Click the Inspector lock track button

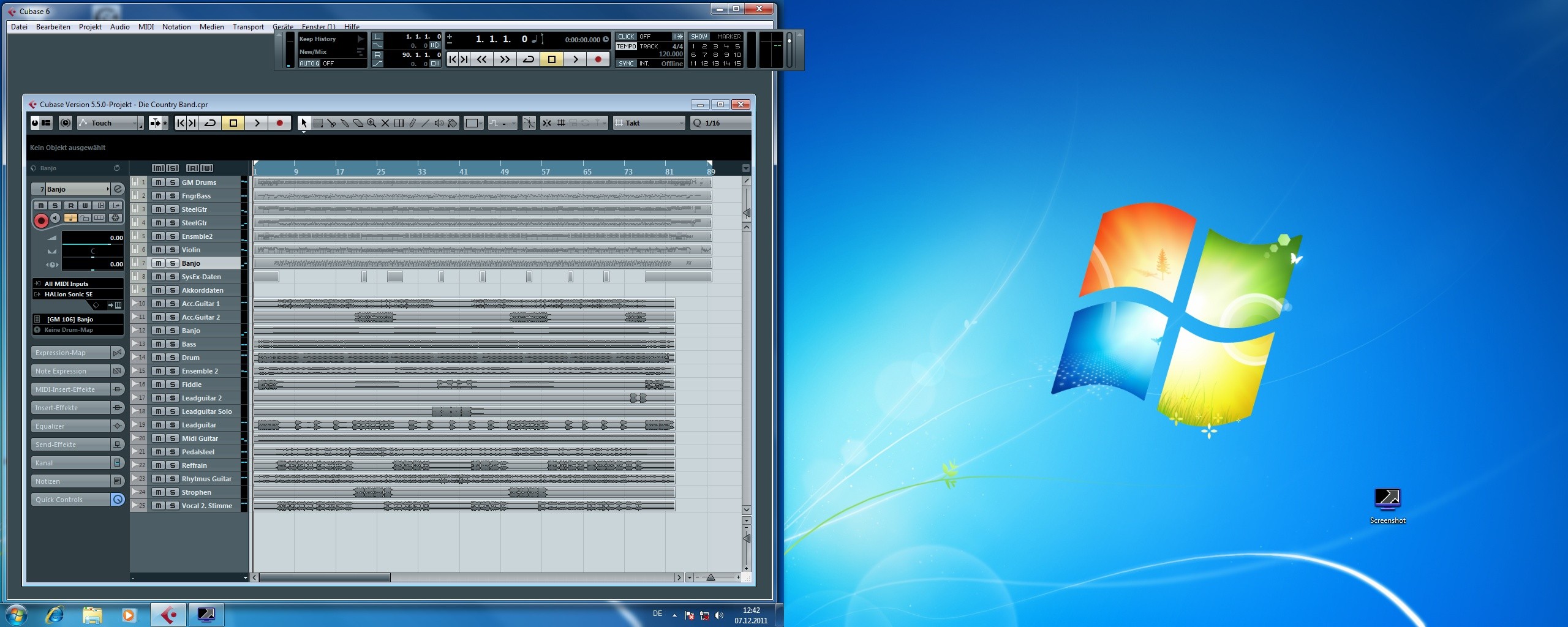85,218
